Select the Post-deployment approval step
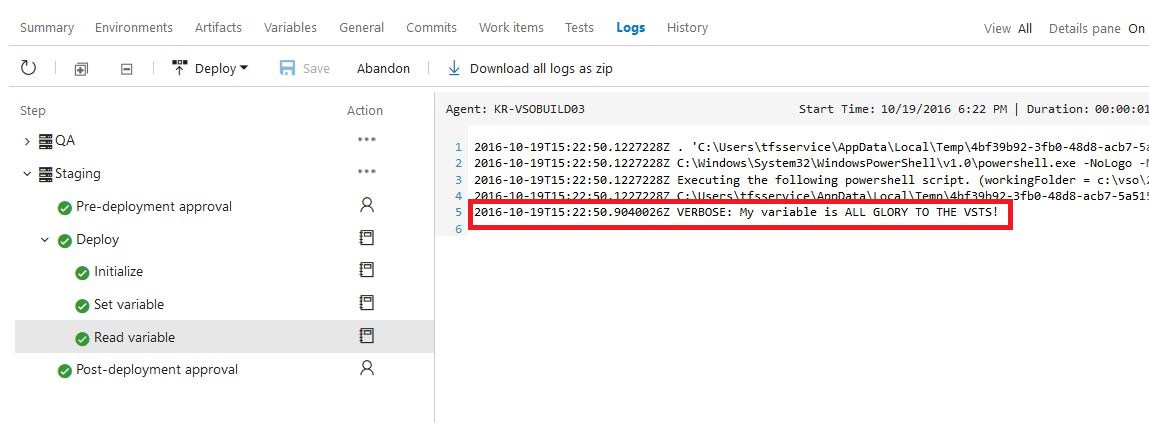This screenshot has height=423, width=1149. click(157, 369)
